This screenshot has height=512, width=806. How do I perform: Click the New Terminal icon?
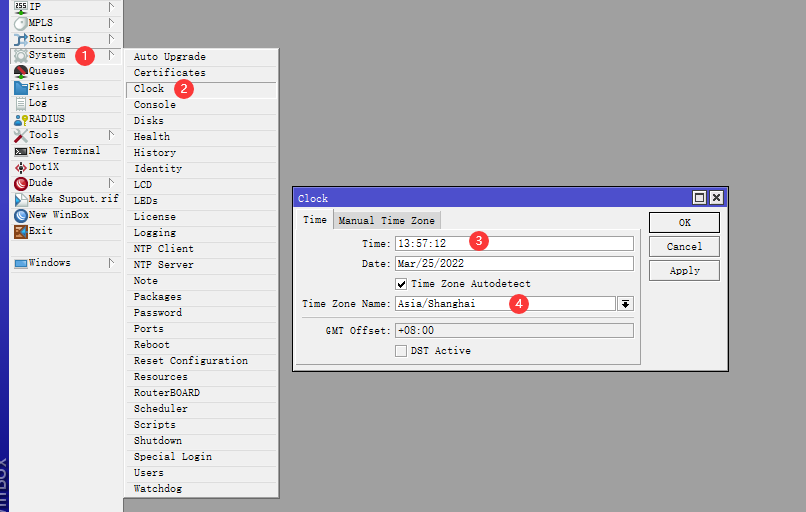click(x=21, y=151)
